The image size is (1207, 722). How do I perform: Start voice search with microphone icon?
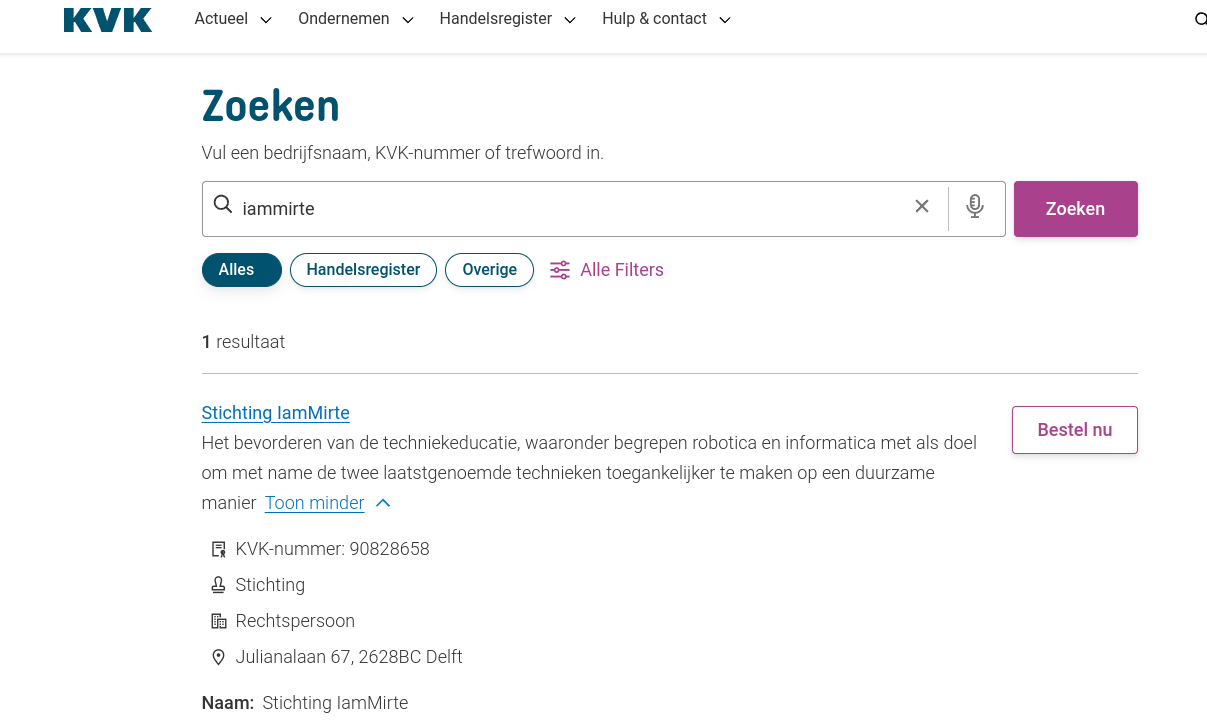[975, 207]
